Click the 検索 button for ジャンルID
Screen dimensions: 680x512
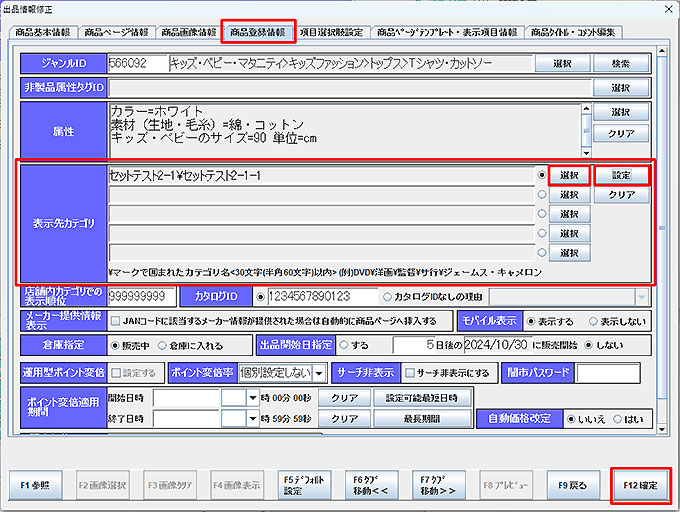point(620,63)
